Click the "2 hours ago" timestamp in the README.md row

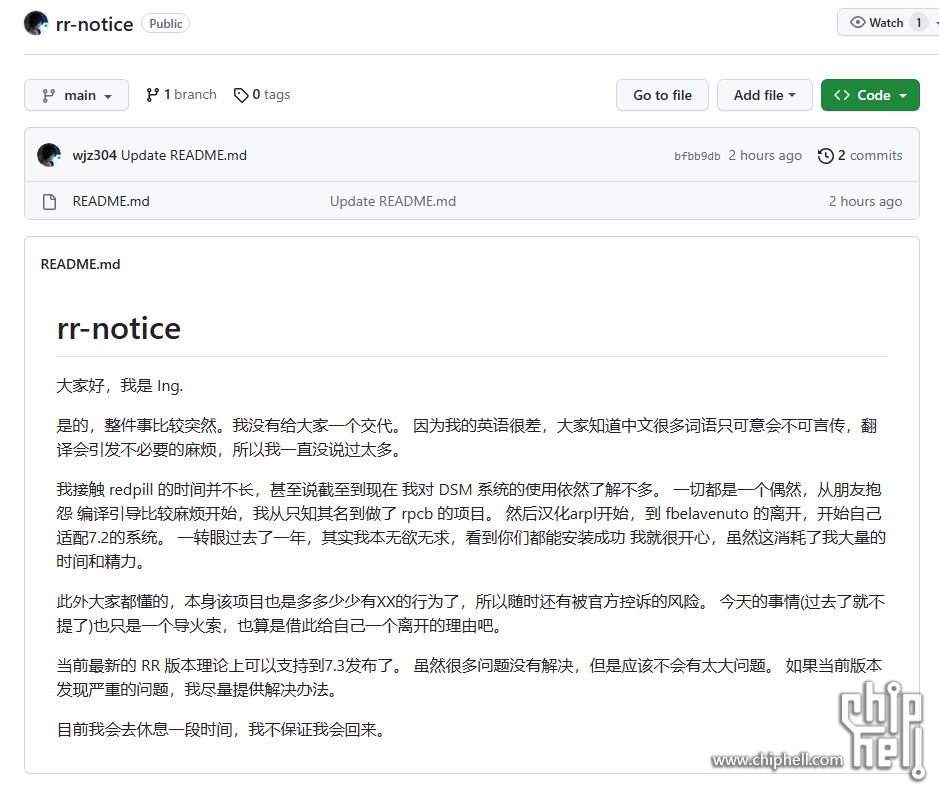pyautogui.click(x=865, y=201)
